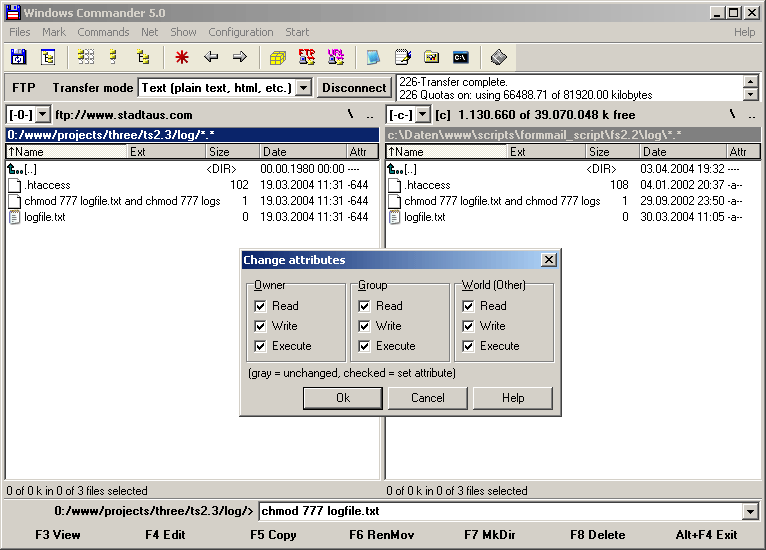The width and height of the screenshot is (766, 550).
Task: Click the logfile.txt file icon in left panel
Action: pos(15,217)
